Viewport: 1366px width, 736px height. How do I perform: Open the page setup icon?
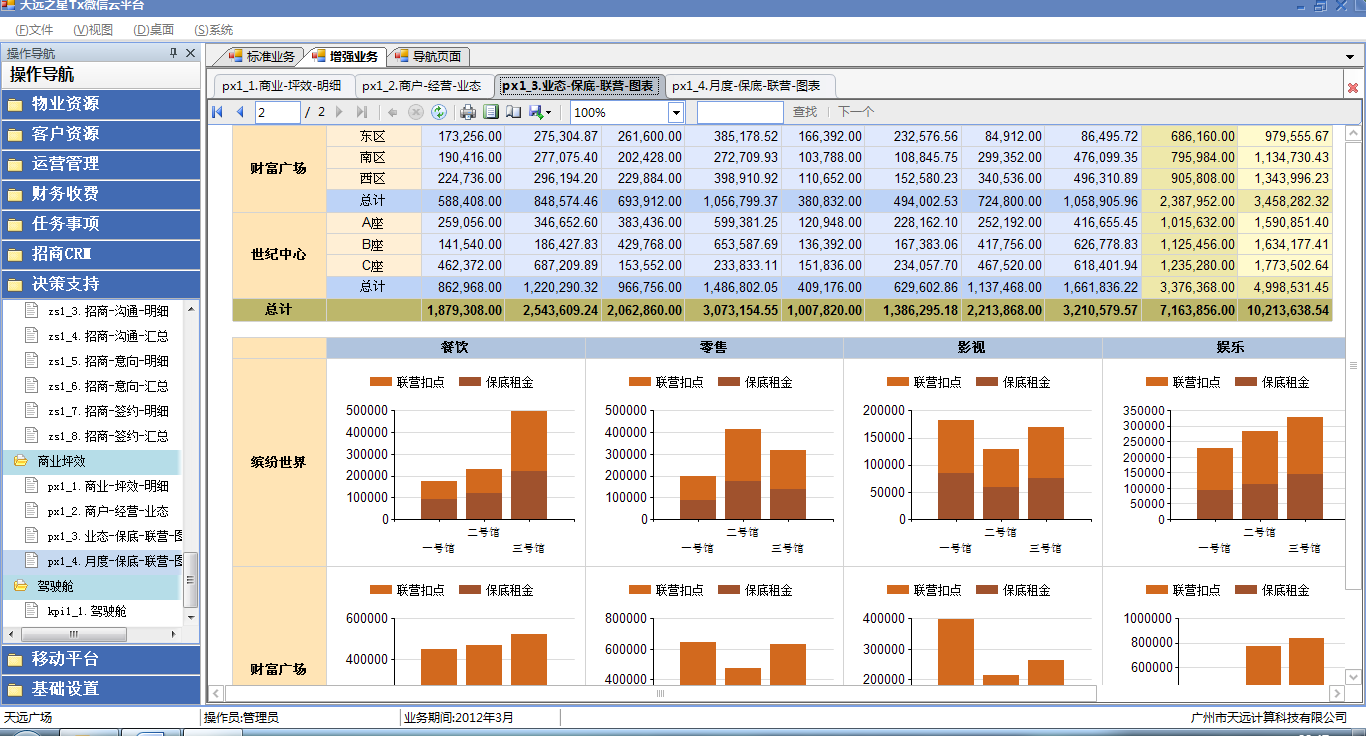pos(514,112)
